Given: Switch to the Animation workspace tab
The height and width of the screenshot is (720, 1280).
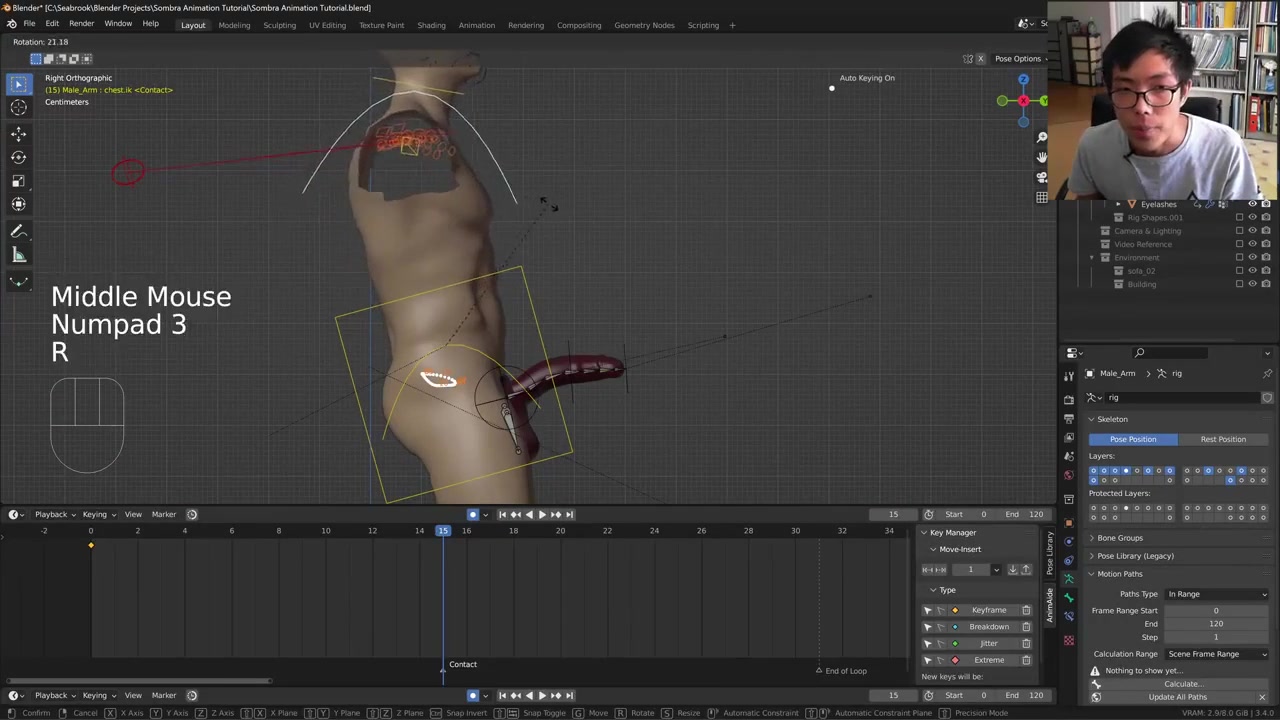Looking at the screenshot, I should tap(476, 25).
